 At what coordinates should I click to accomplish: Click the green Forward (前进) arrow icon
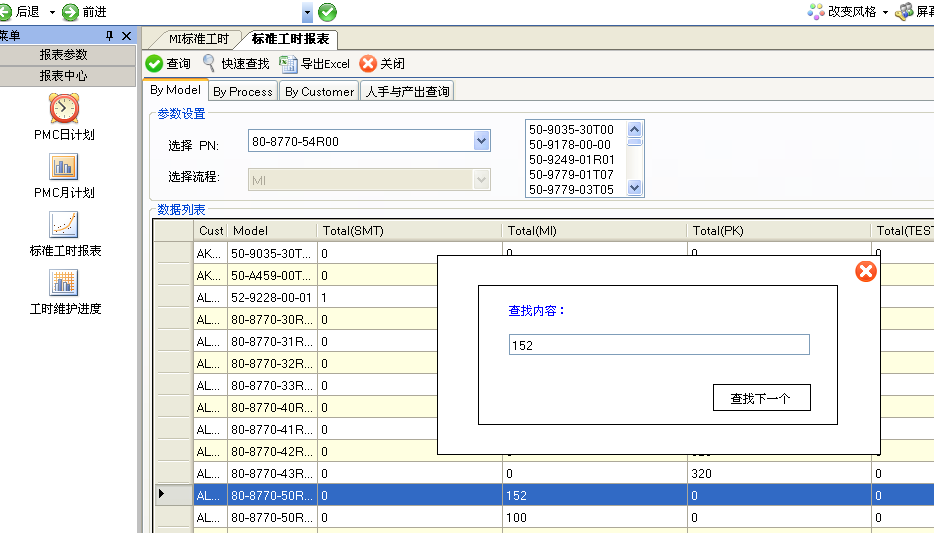[x=70, y=12]
